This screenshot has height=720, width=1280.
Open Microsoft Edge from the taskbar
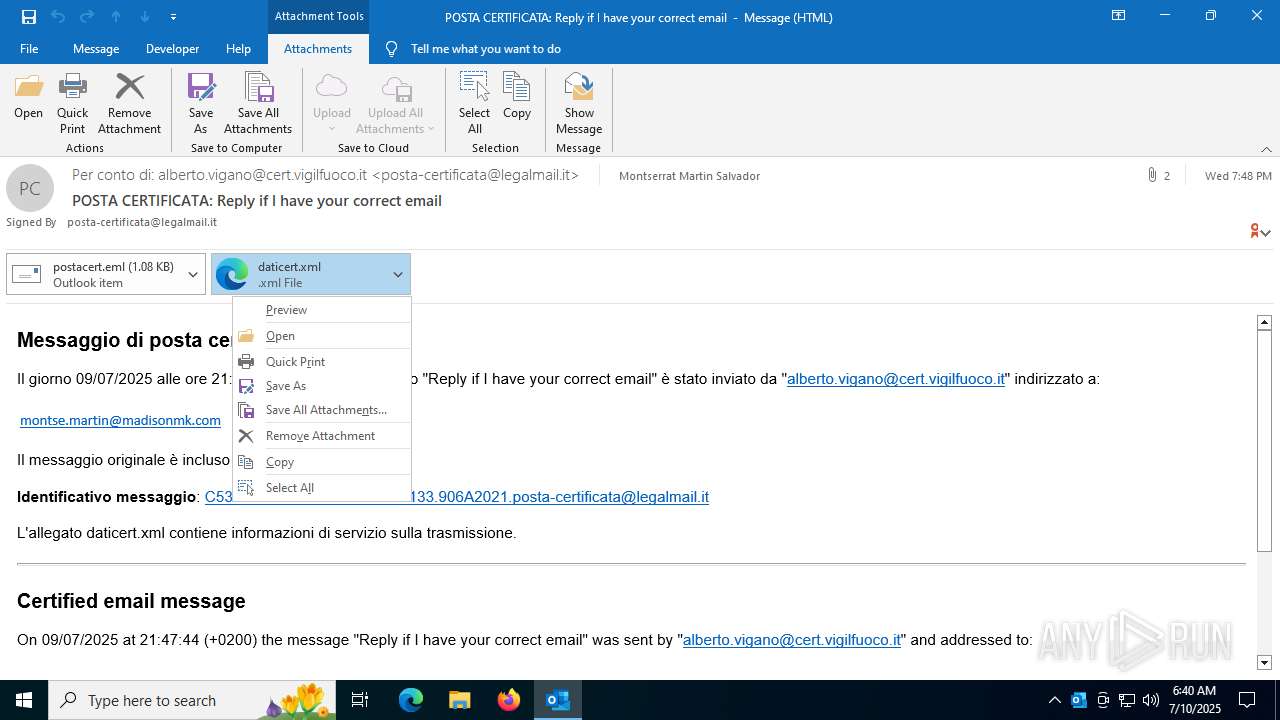[x=411, y=700]
